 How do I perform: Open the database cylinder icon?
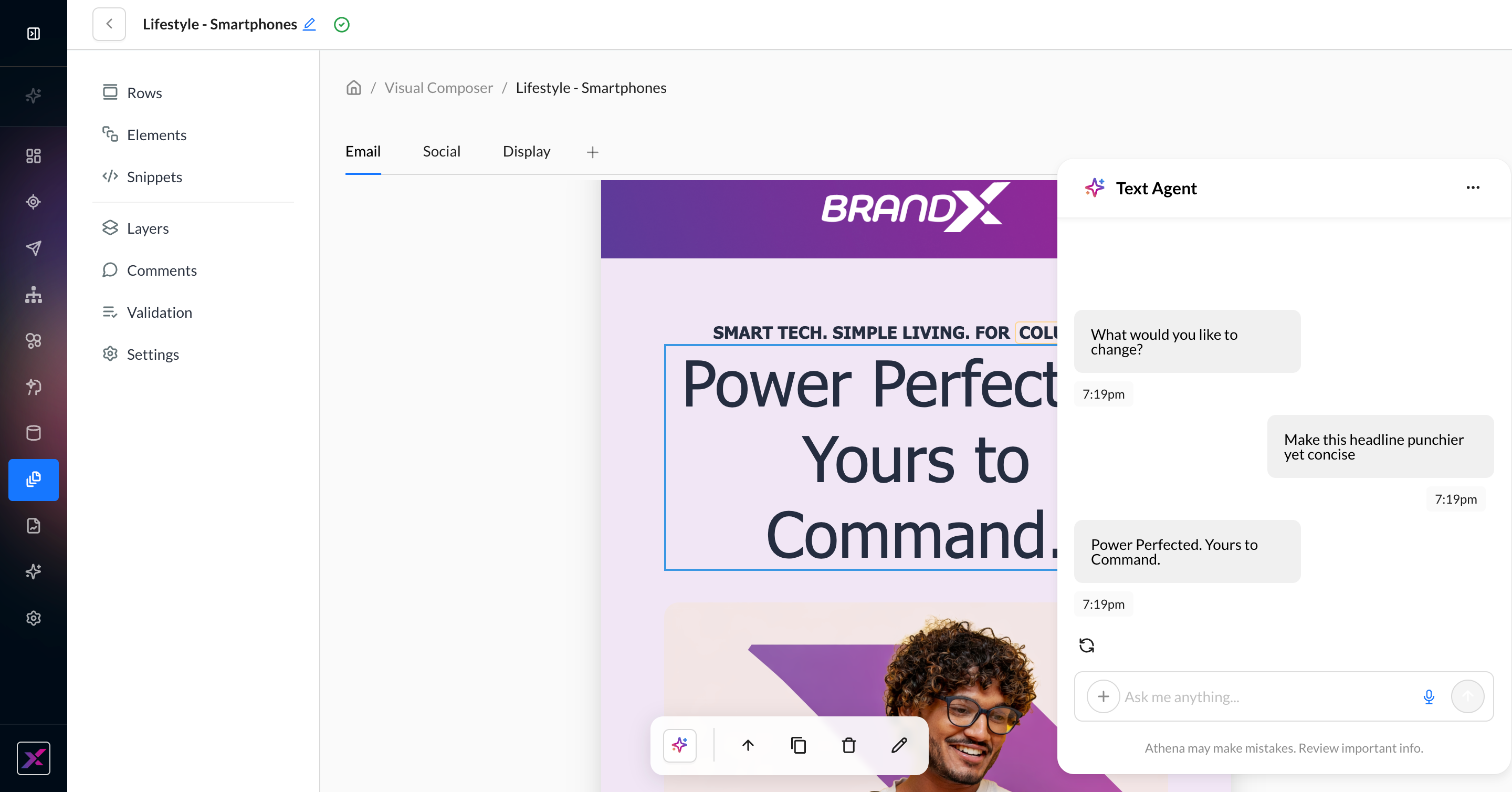(34, 433)
